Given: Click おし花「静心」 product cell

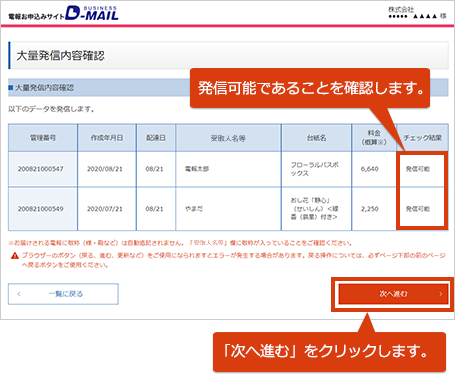Looking at the screenshot, I should [315, 209].
